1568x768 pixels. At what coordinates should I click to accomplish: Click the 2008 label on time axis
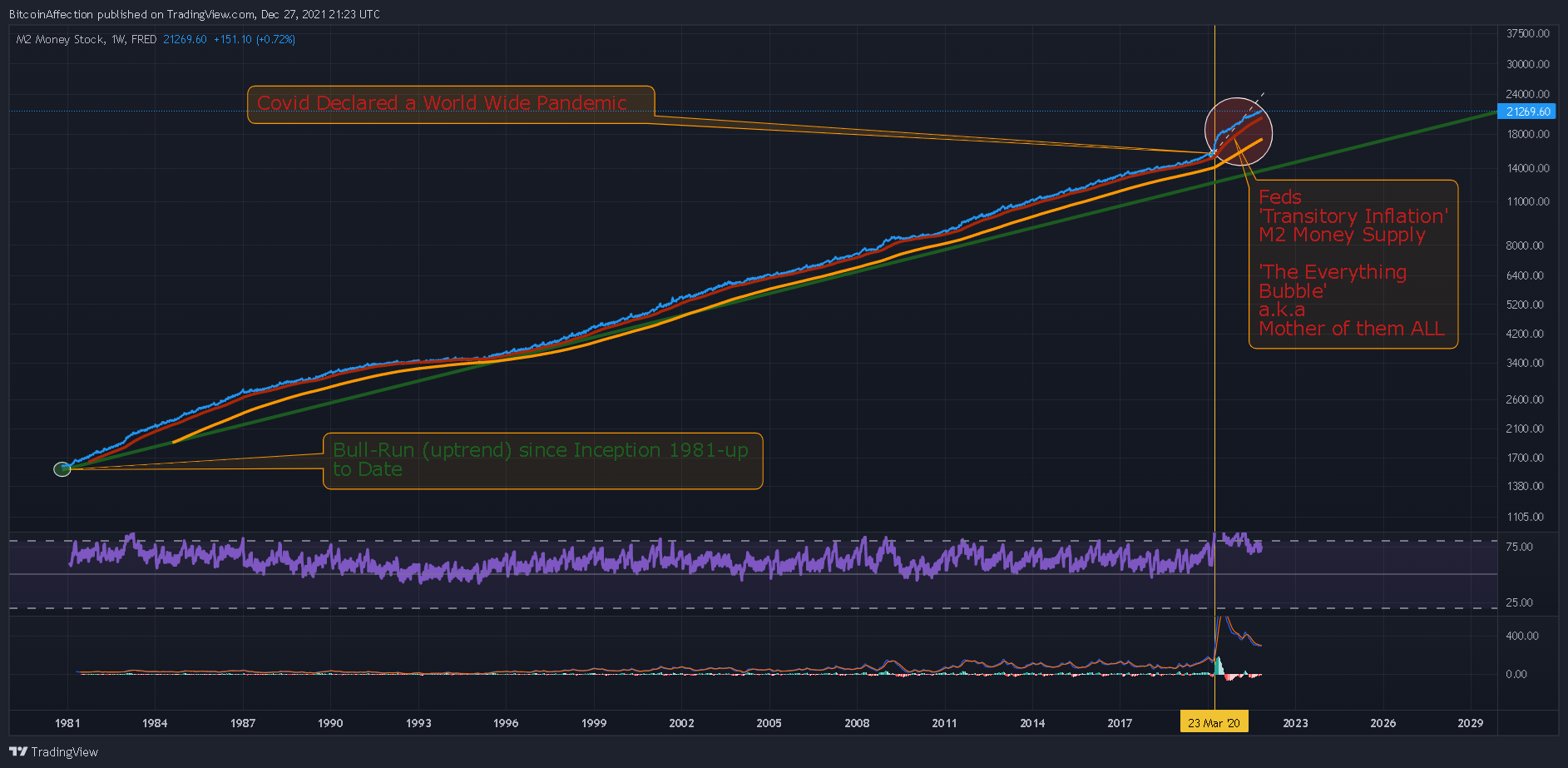(x=857, y=722)
